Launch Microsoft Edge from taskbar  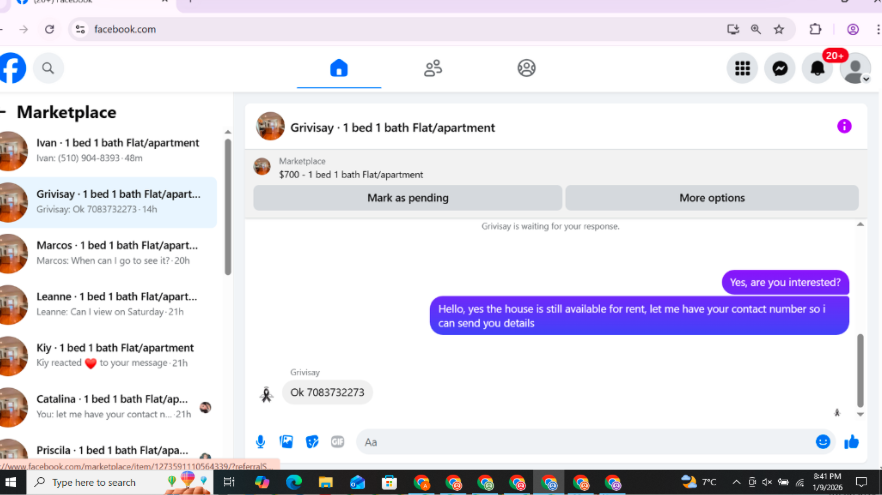pyautogui.click(x=294, y=482)
